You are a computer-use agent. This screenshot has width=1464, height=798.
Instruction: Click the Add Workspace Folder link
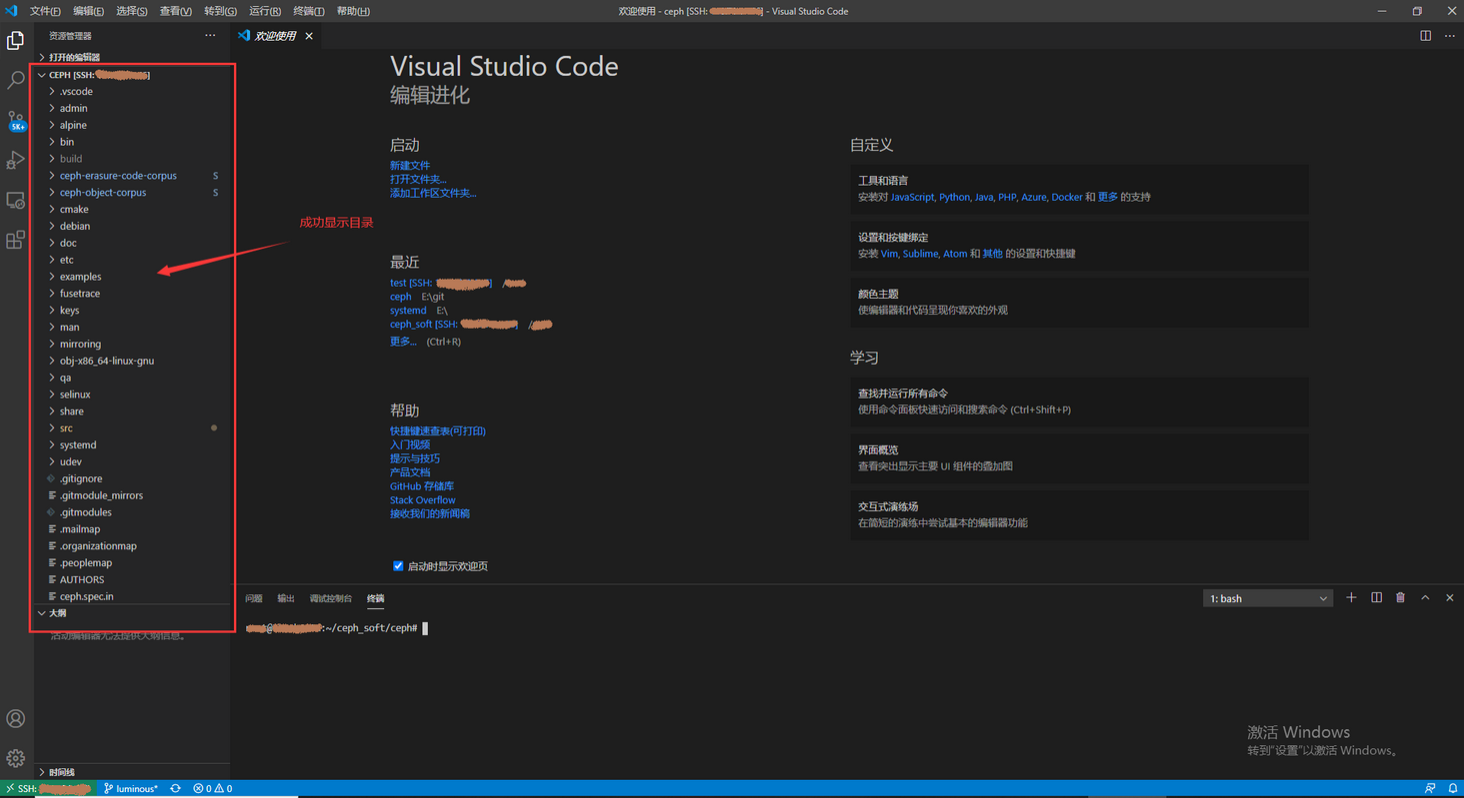point(433,193)
